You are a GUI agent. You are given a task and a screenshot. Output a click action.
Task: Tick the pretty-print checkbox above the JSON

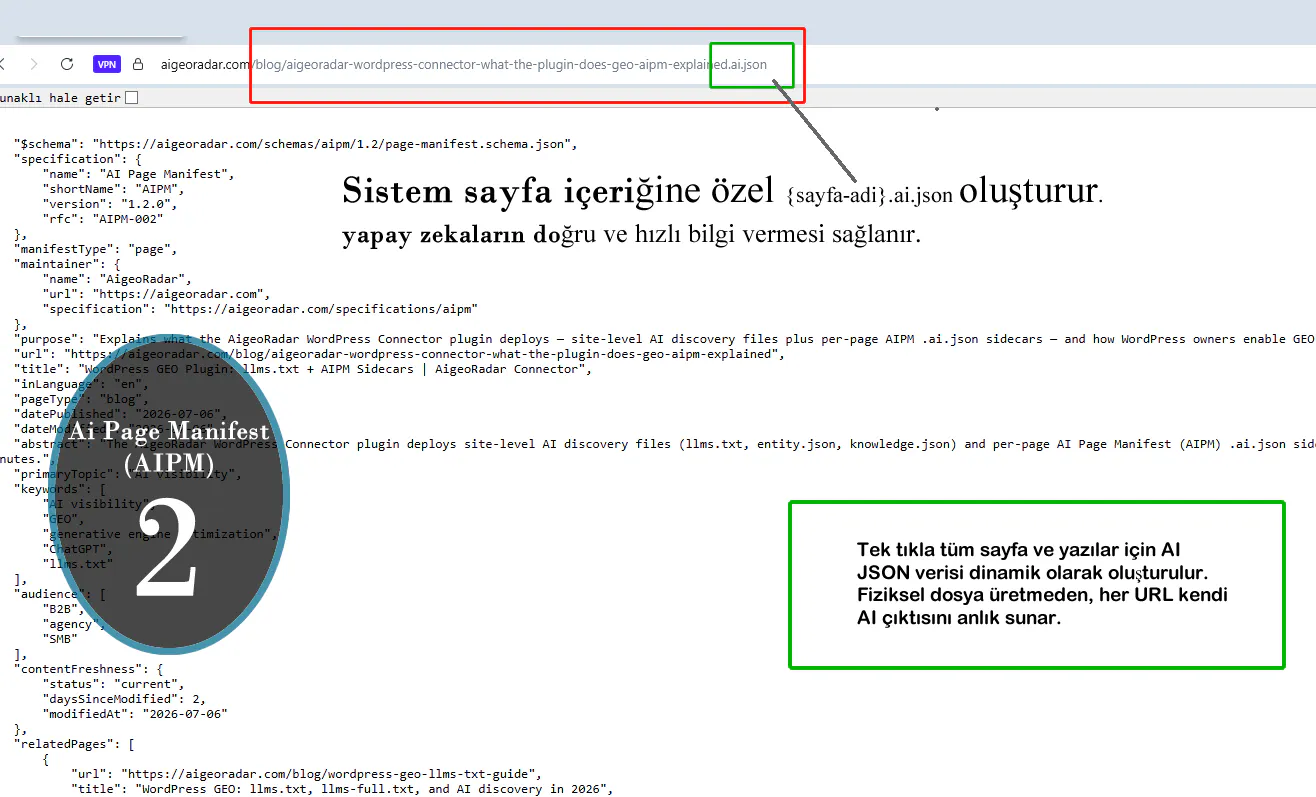click(132, 98)
